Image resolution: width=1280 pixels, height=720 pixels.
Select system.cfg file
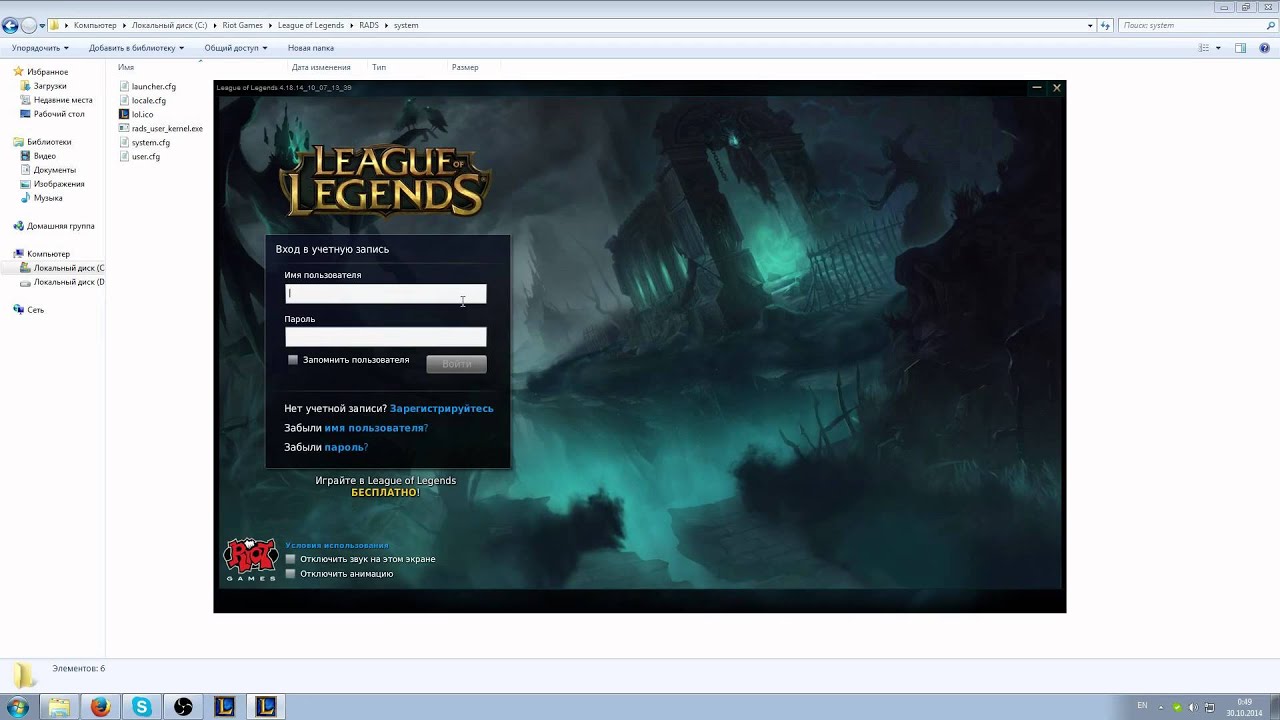[144, 142]
